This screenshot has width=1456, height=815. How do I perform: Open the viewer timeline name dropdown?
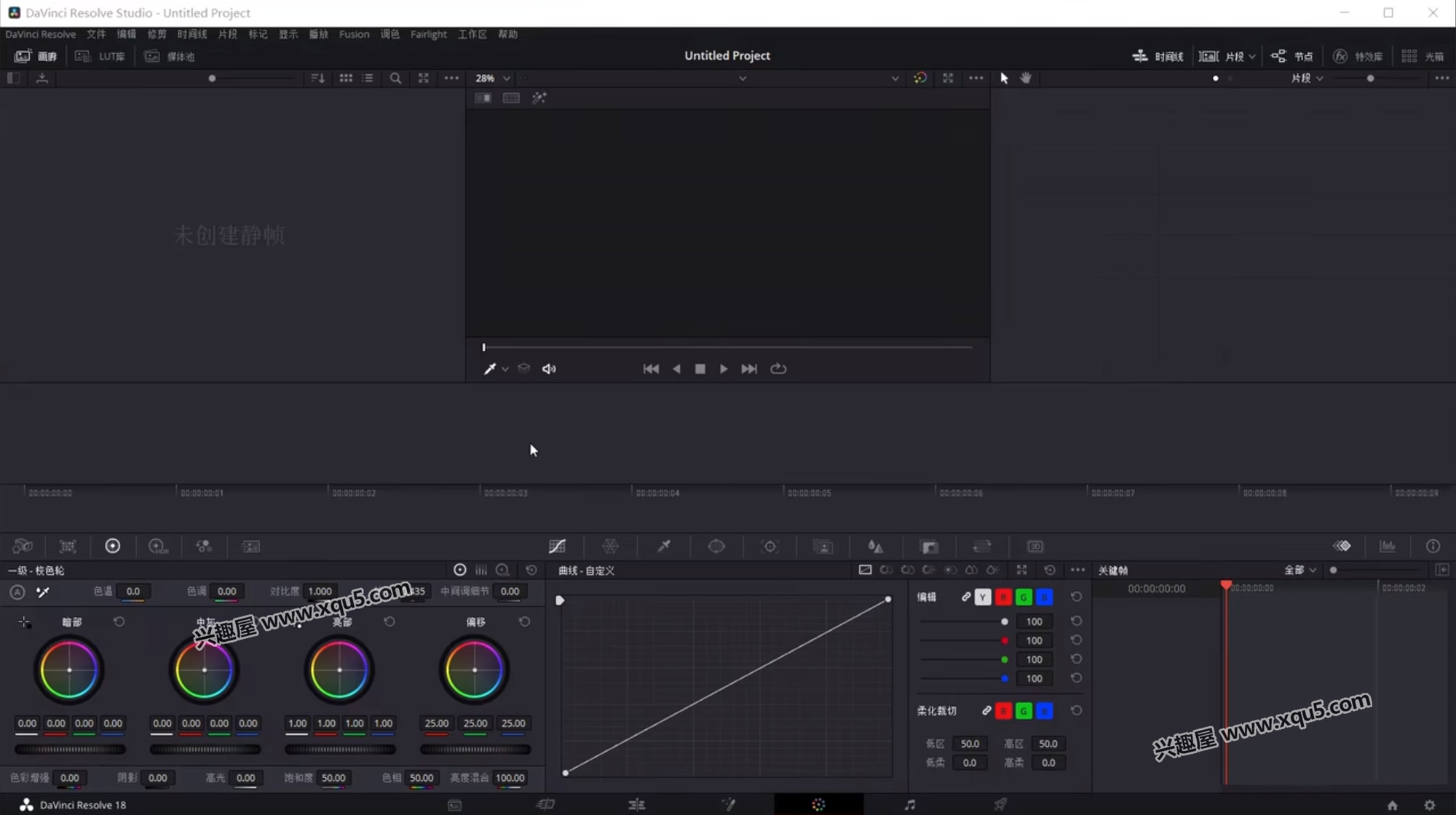click(x=742, y=78)
